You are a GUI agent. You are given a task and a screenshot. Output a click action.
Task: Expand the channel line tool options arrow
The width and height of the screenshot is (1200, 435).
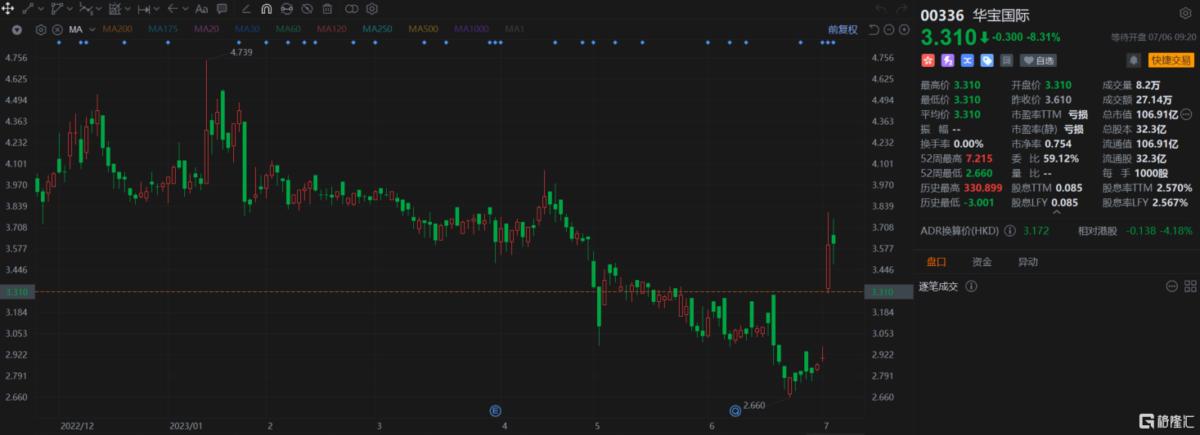coord(69,9)
